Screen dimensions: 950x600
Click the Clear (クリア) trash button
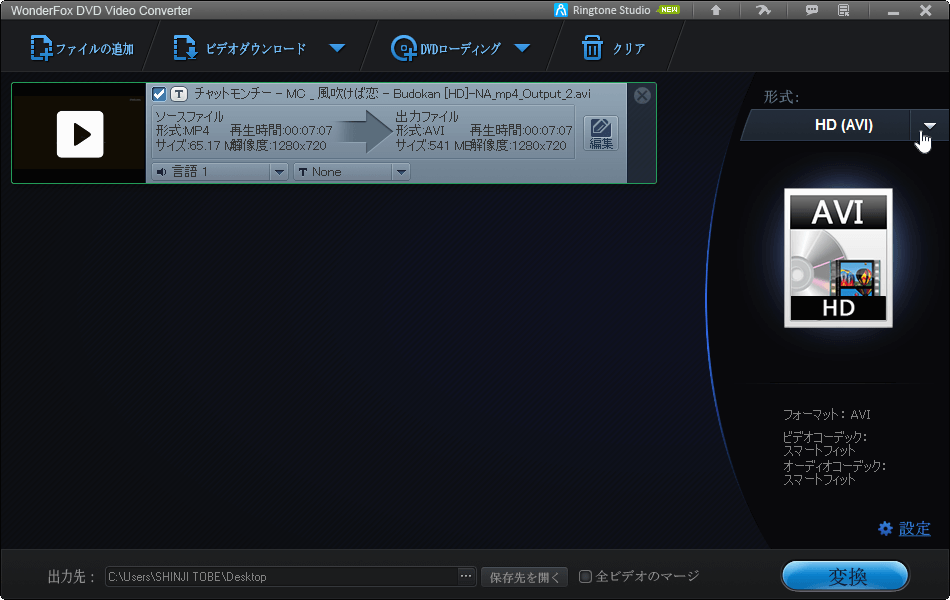(613, 48)
